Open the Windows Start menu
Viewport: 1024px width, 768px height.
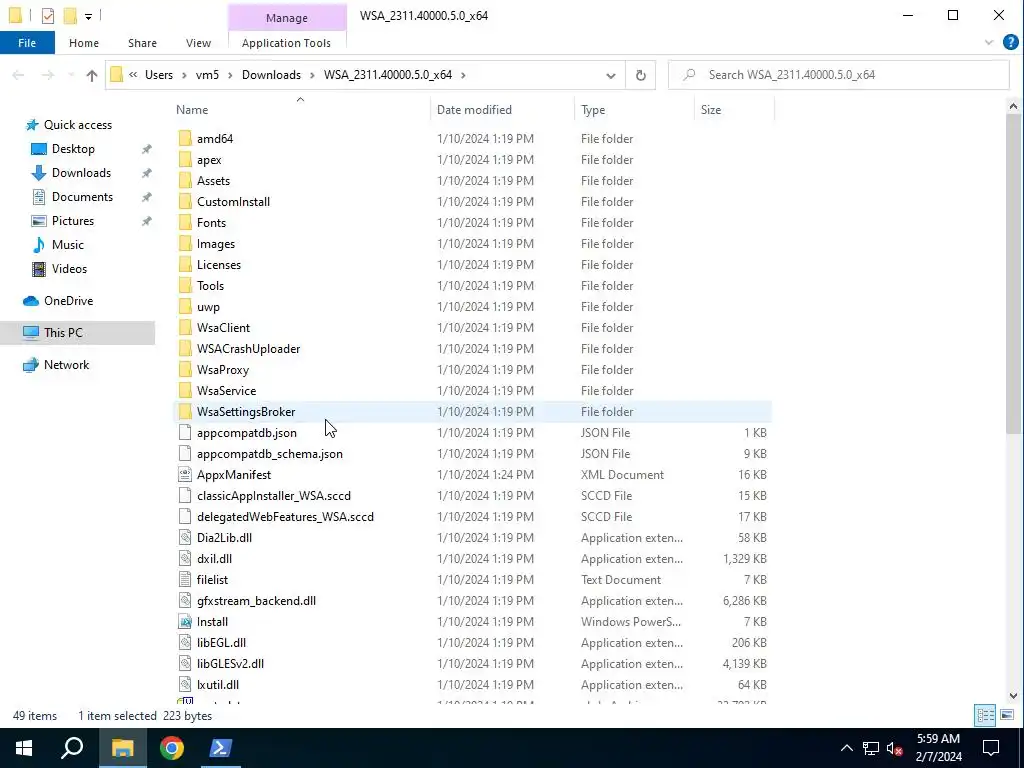24,748
